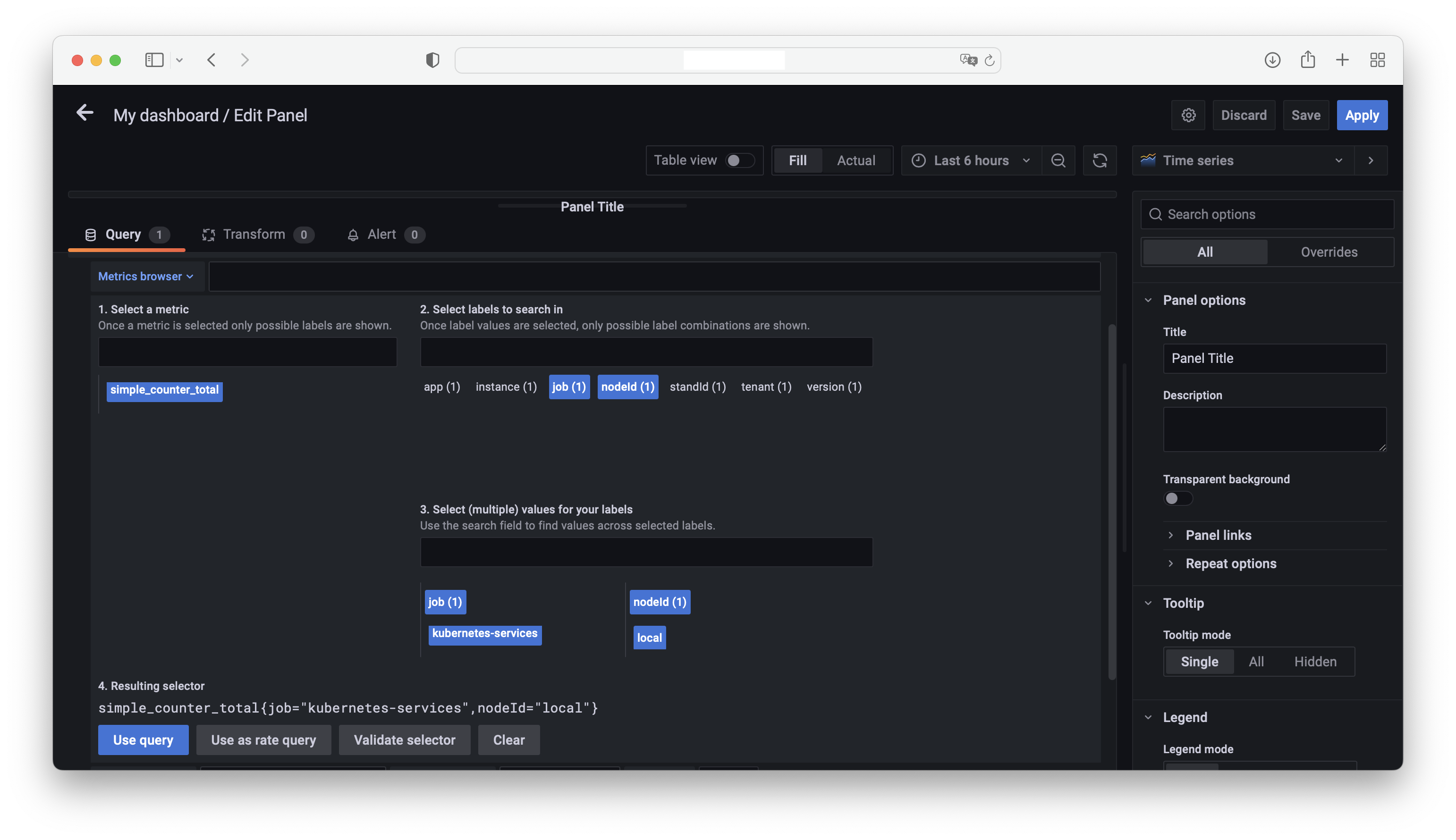
Task: Open dashboard settings gear
Action: (x=1188, y=115)
